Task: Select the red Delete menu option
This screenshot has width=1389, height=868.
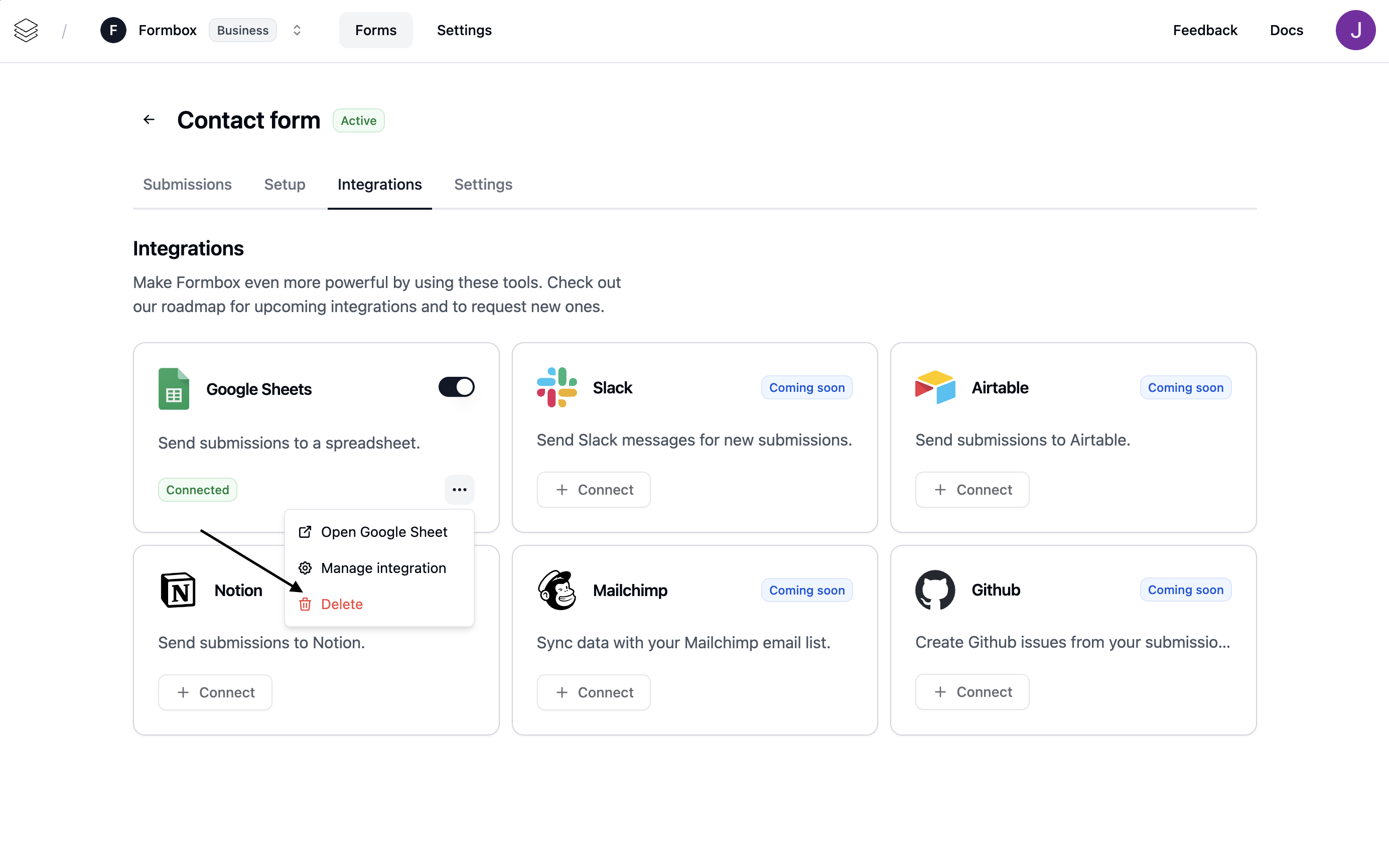Action: pos(342,604)
